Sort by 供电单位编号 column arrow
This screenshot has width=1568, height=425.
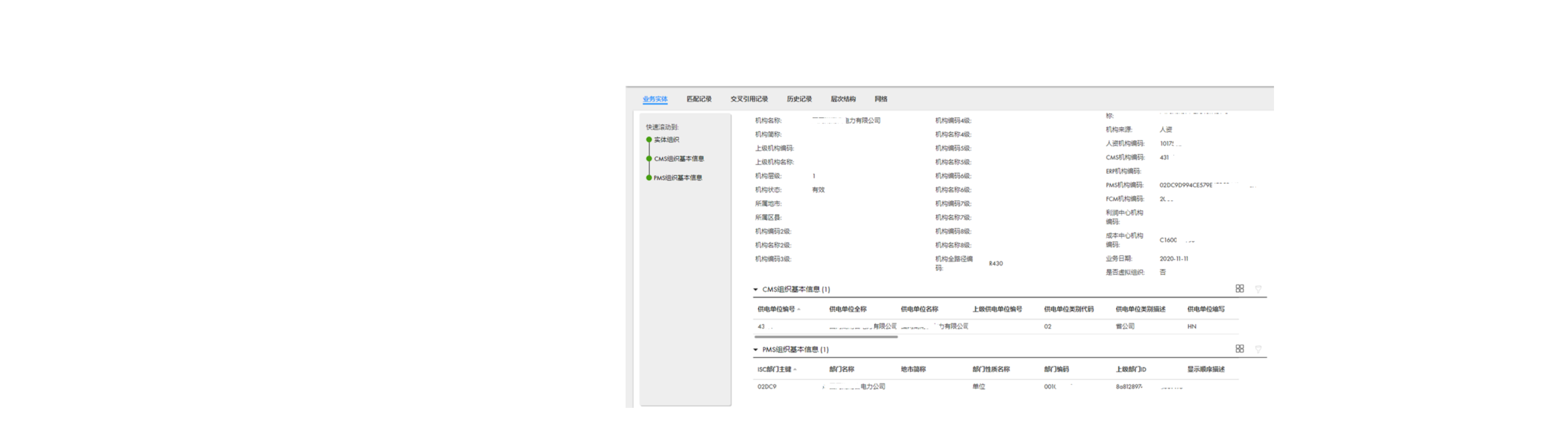click(x=799, y=309)
